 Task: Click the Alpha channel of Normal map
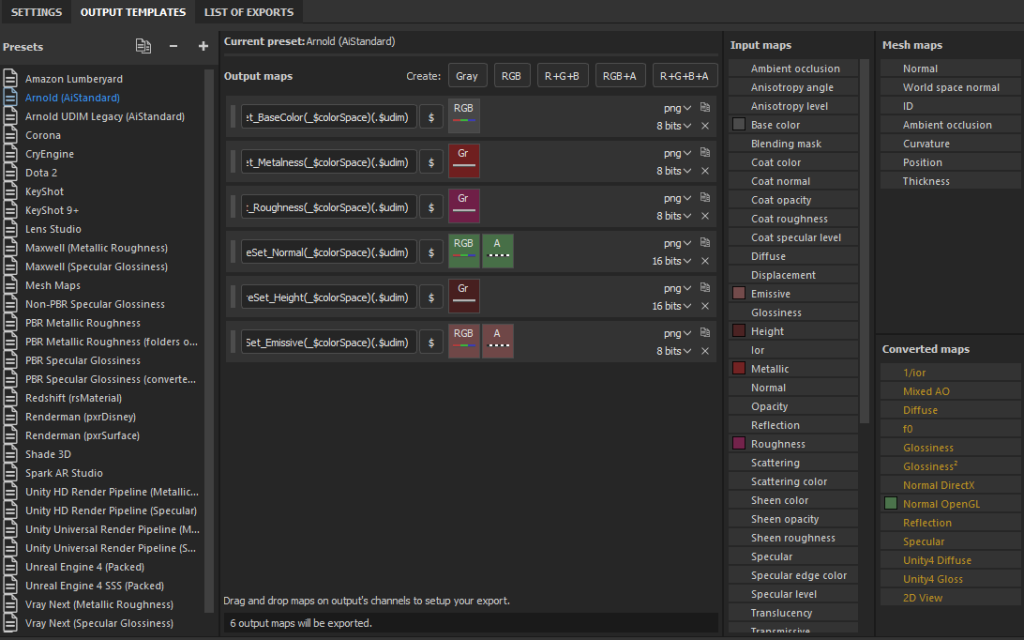[x=497, y=251]
